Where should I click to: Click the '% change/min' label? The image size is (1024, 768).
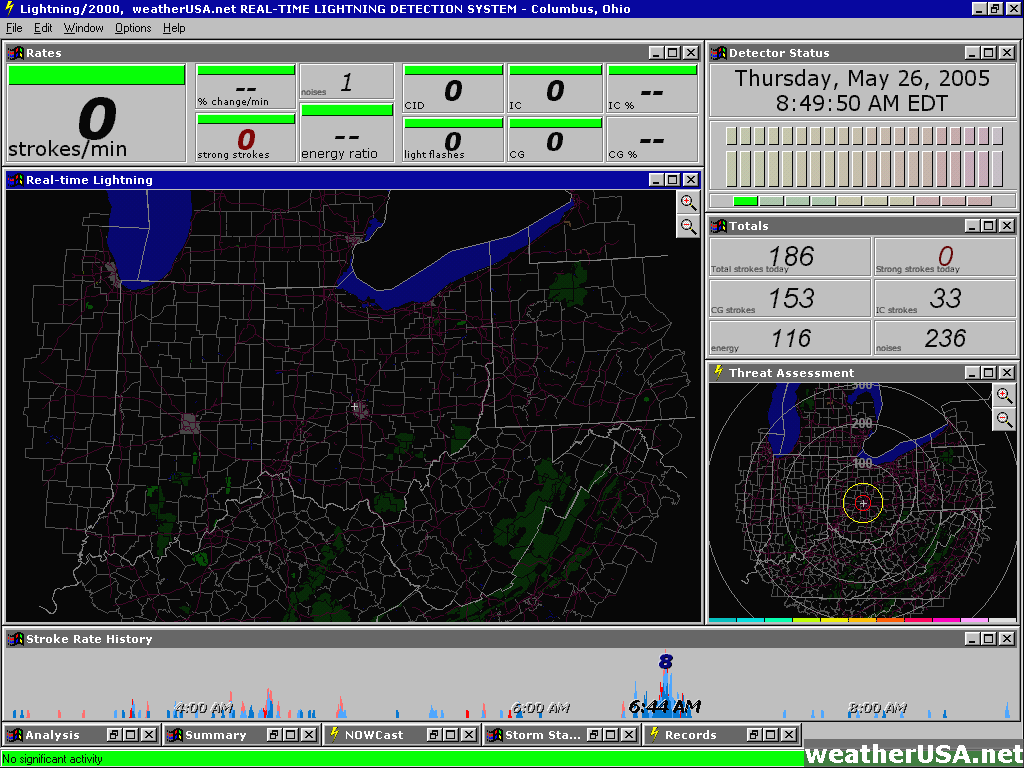point(233,102)
